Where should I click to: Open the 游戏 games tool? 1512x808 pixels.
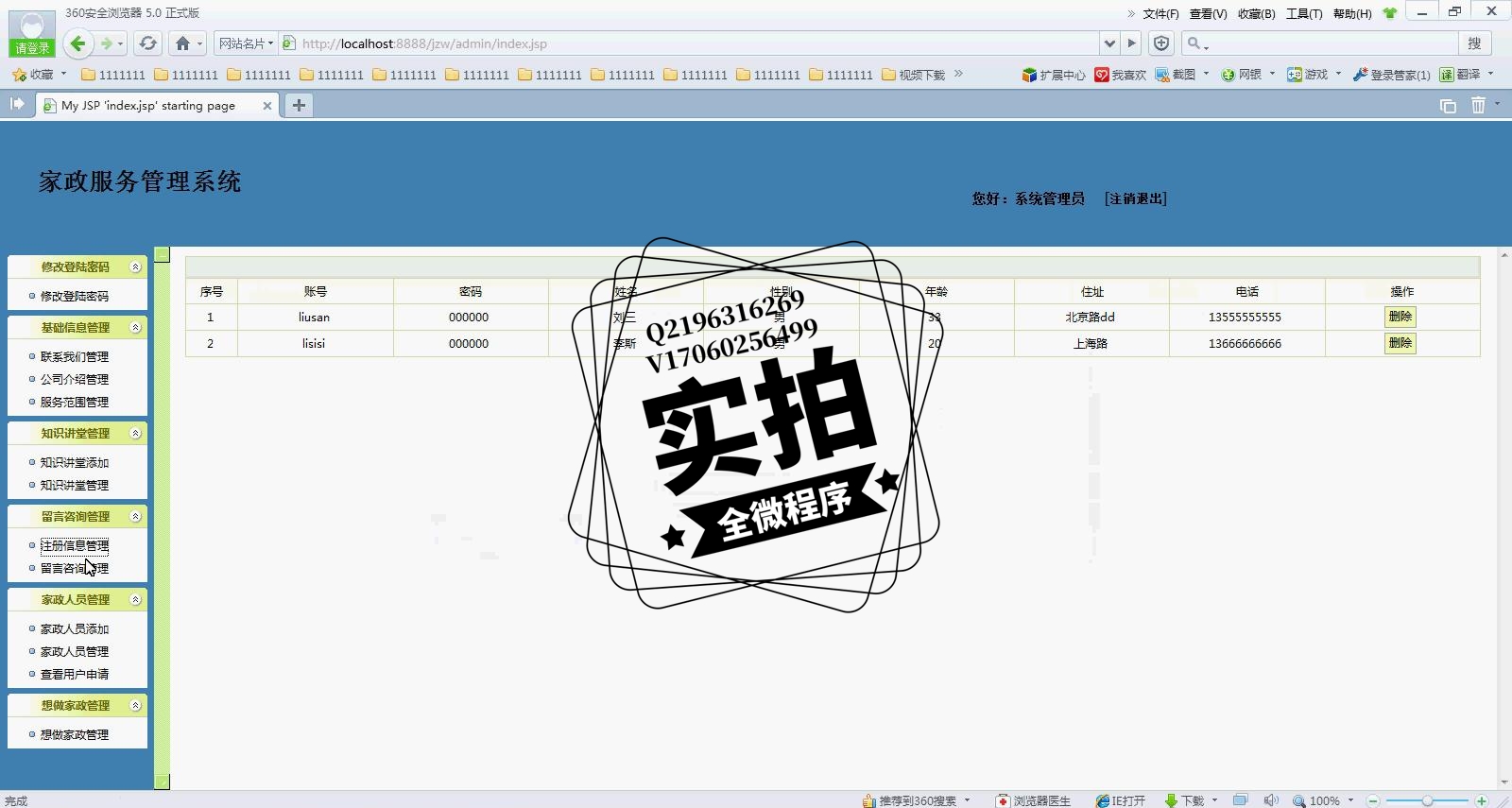click(x=1308, y=75)
